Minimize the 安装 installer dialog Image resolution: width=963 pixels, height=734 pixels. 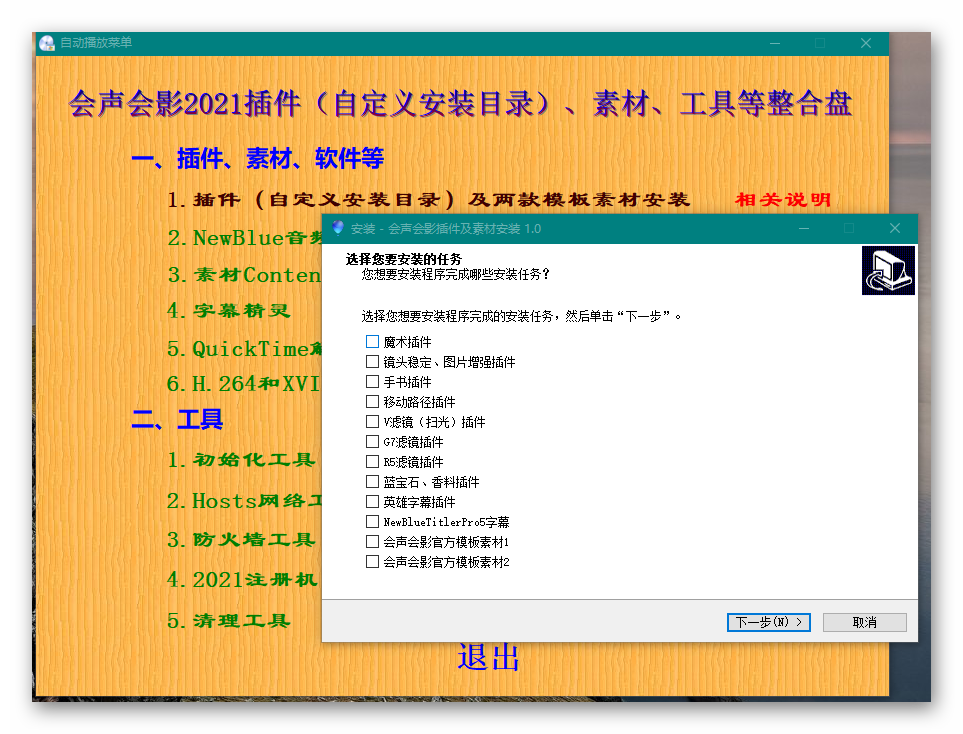(804, 228)
